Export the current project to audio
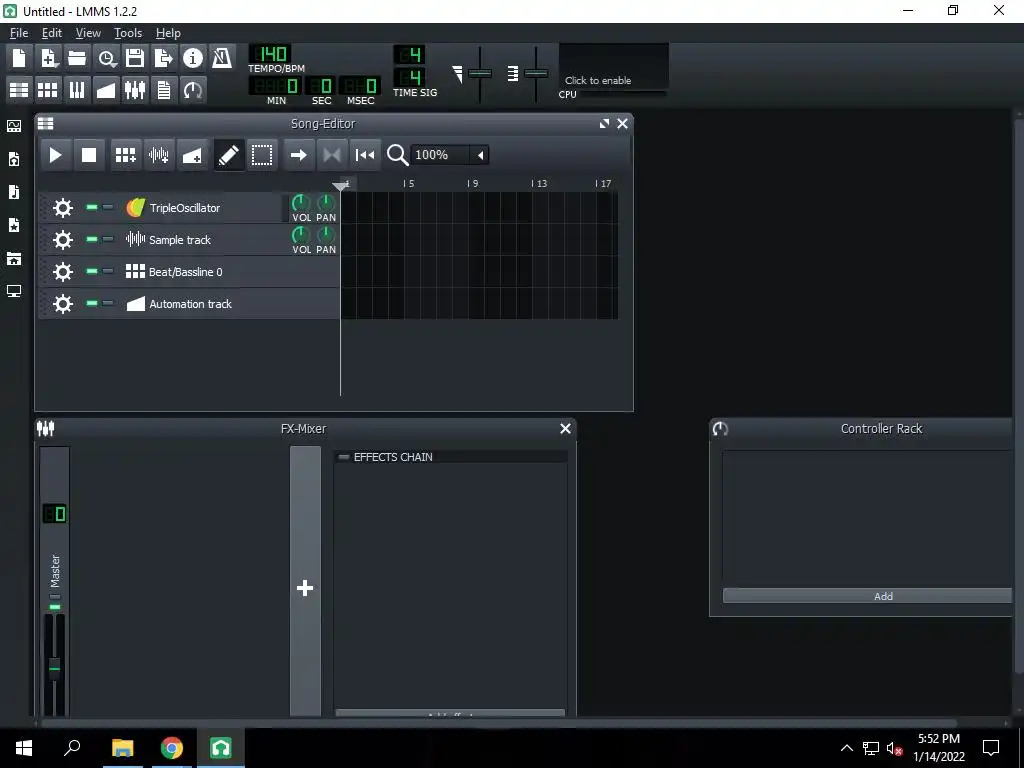1024x768 pixels. (x=163, y=58)
